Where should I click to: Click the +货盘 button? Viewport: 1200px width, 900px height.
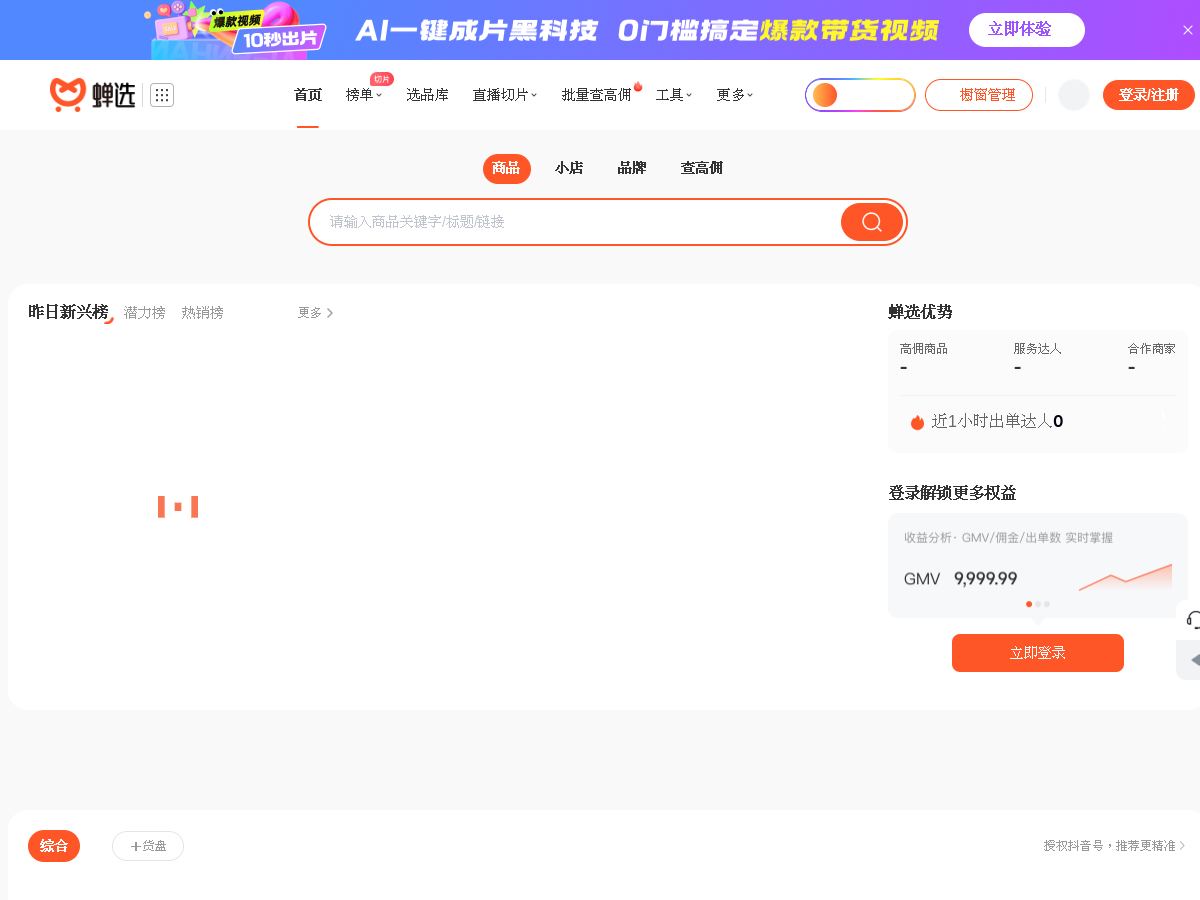point(148,846)
